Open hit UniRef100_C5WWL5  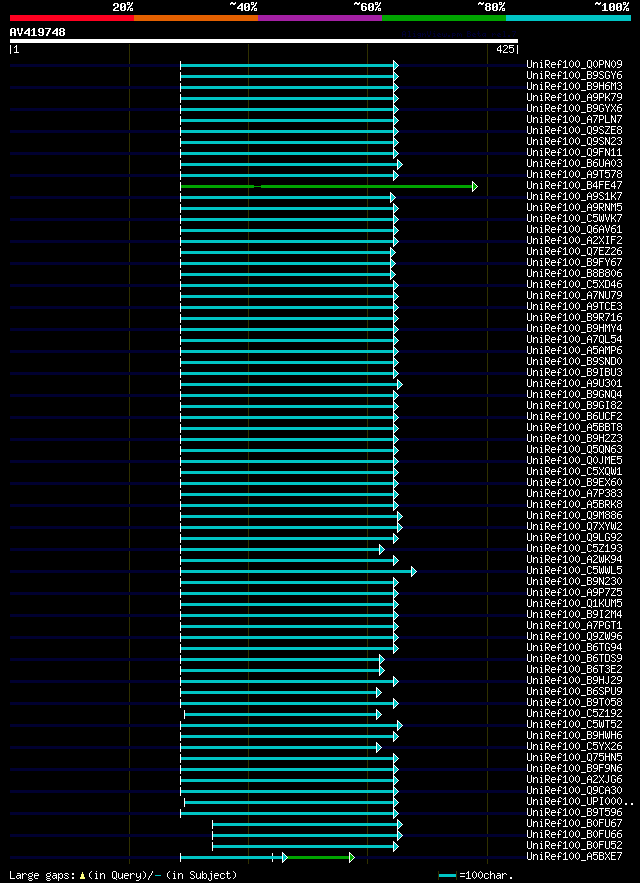point(575,571)
